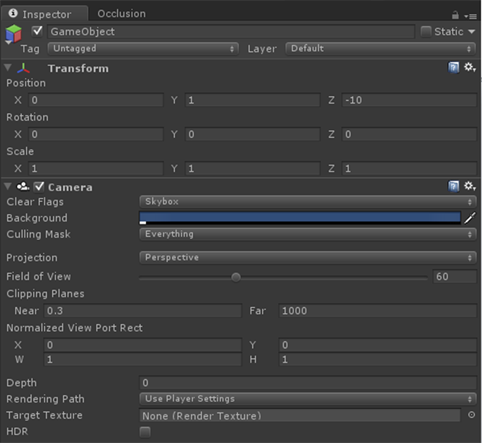Image resolution: width=482 pixels, height=443 pixels.
Task: Click the Far clipping plane field
Action: (x=378, y=311)
